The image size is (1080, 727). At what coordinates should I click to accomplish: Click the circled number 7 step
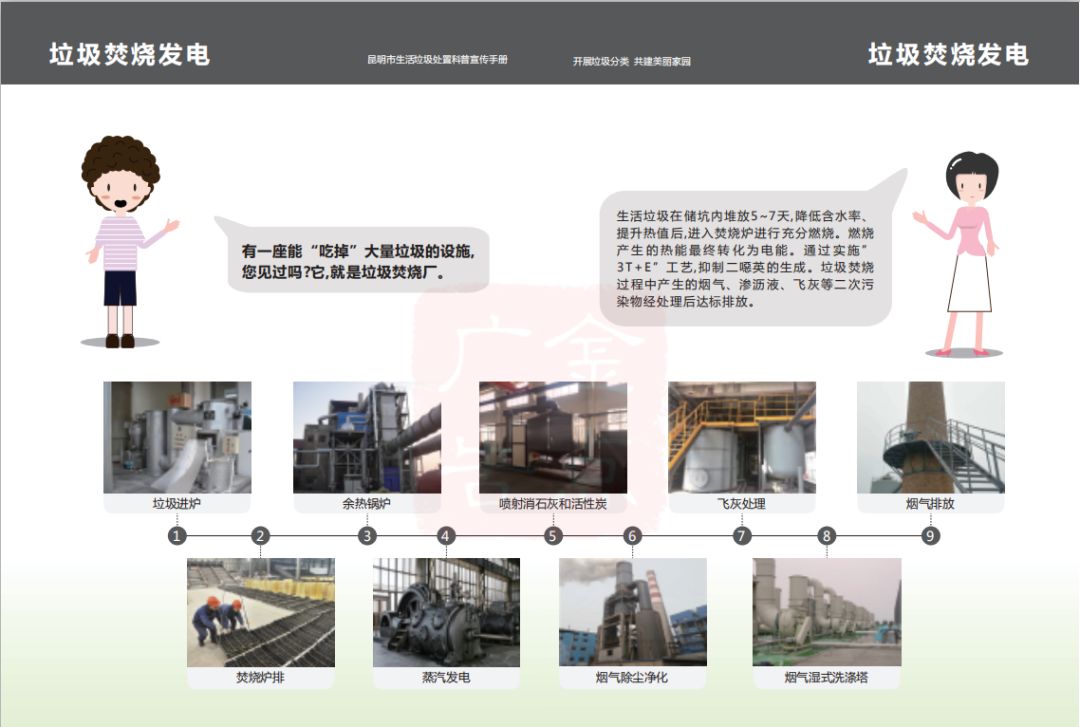coord(741,536)
